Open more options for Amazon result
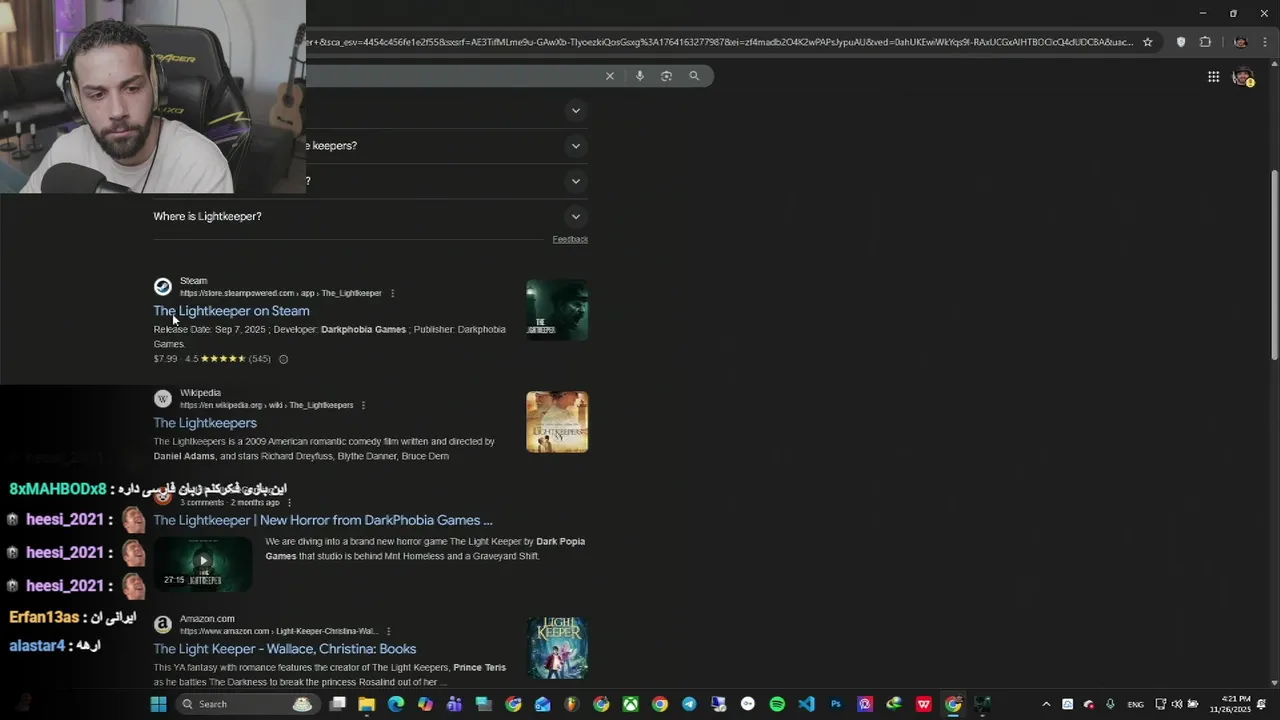Image resolution: width=1280 pixels, height=720 pixels. click(388, 631)
